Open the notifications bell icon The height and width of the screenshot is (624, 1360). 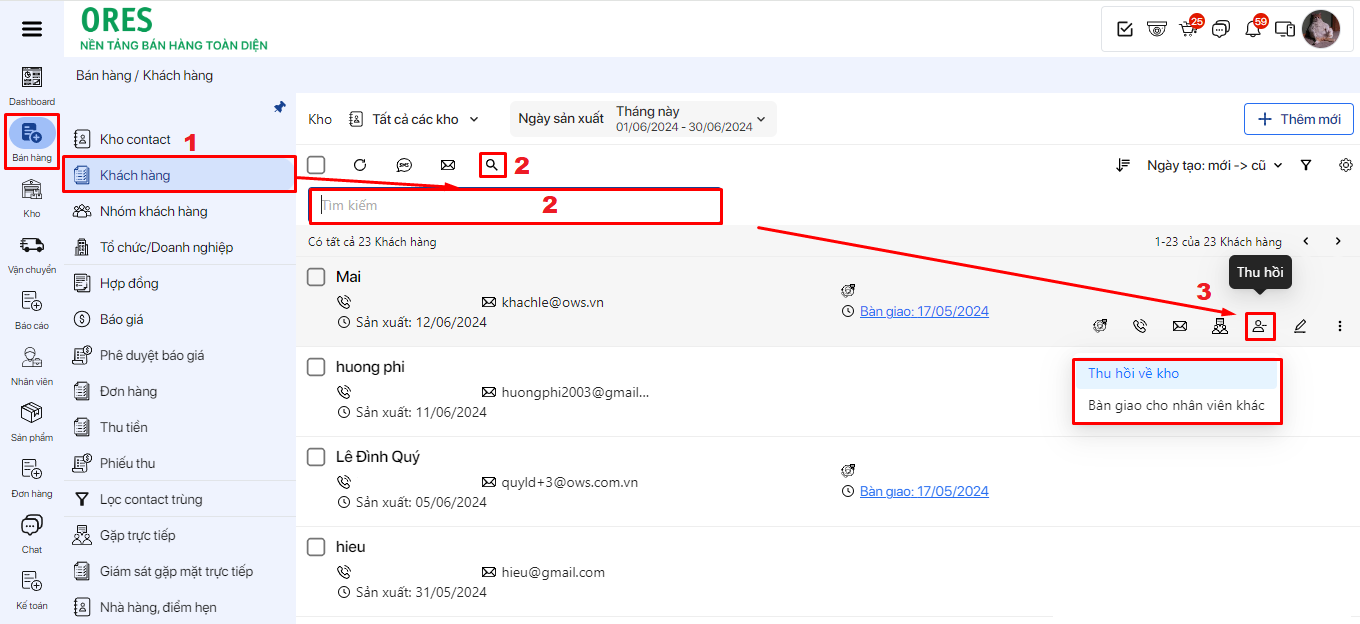pos(1252,29)
